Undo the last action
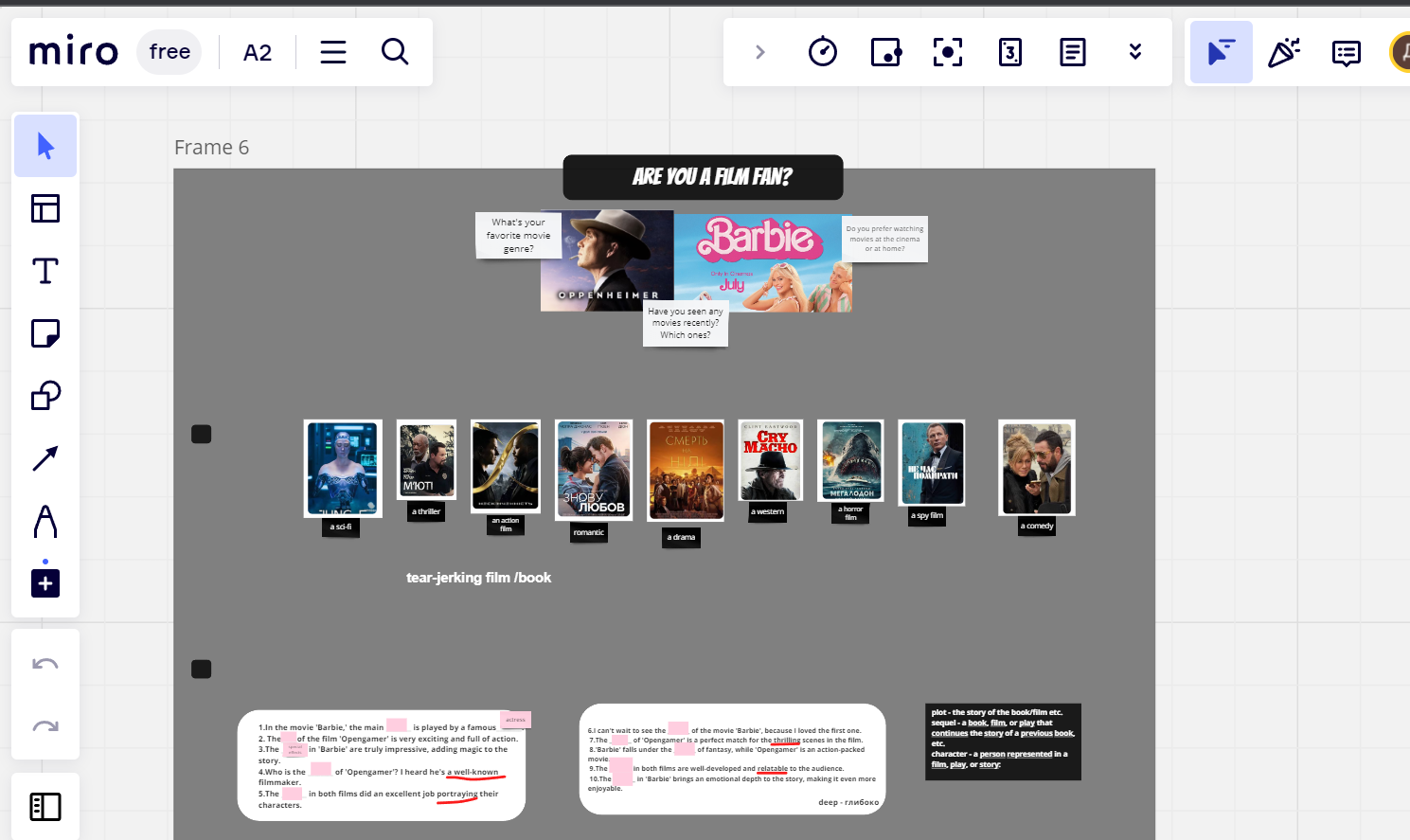The image size is (1410, 840). 45,664
